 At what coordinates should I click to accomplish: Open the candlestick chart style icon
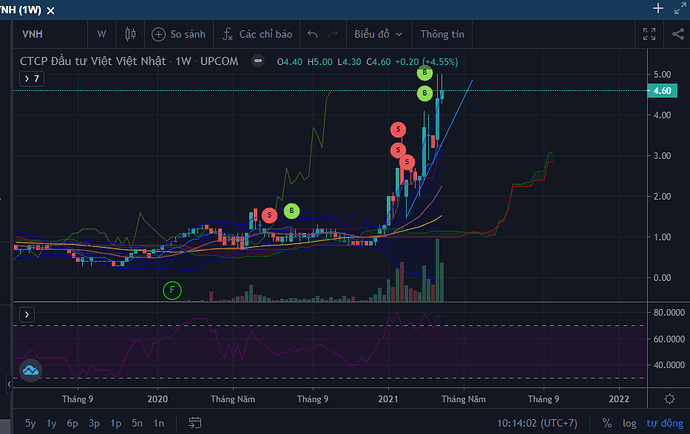[x=130, y=34]
